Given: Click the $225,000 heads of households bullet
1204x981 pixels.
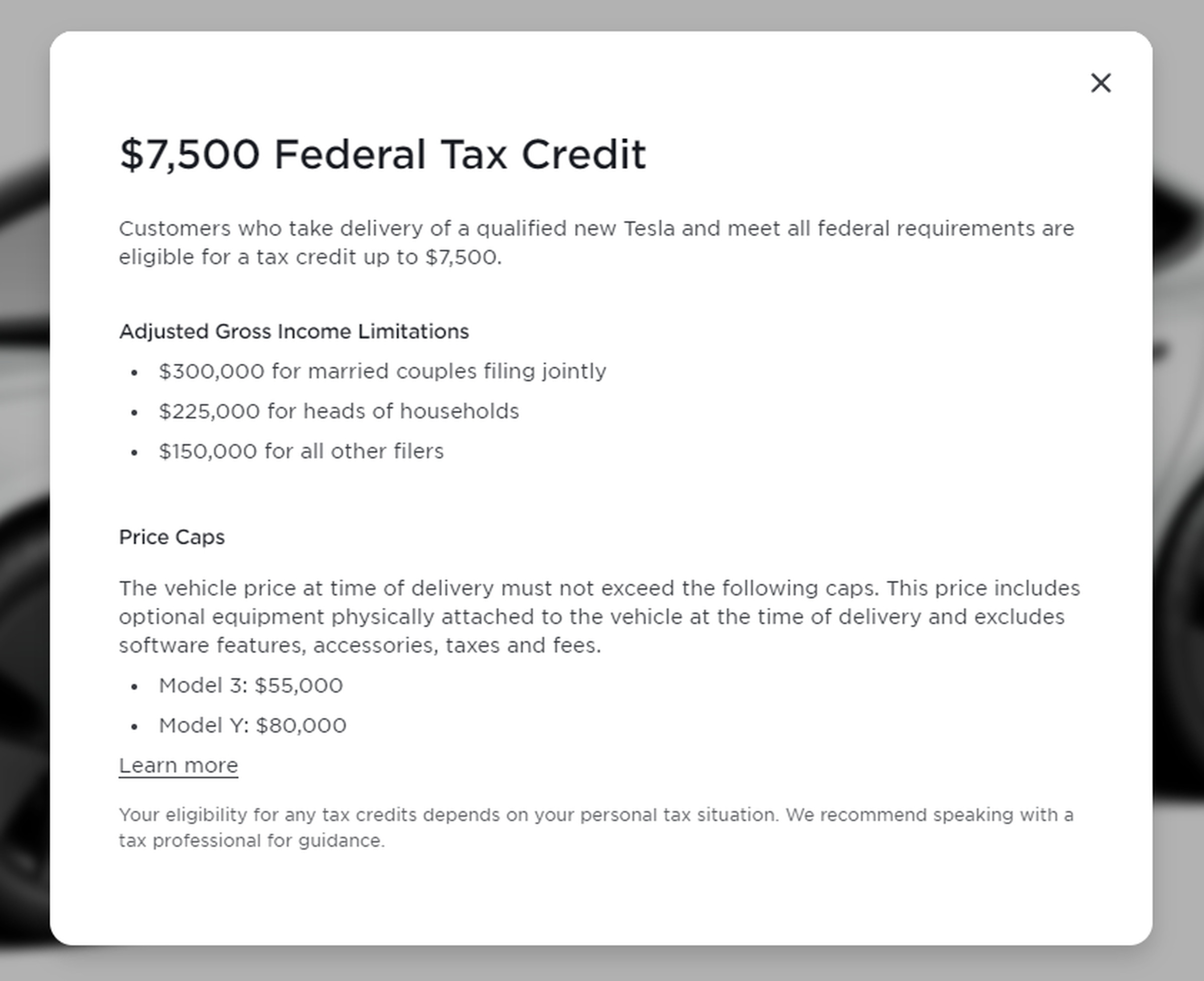Looking at the screenshot, I should coord(339,411).
